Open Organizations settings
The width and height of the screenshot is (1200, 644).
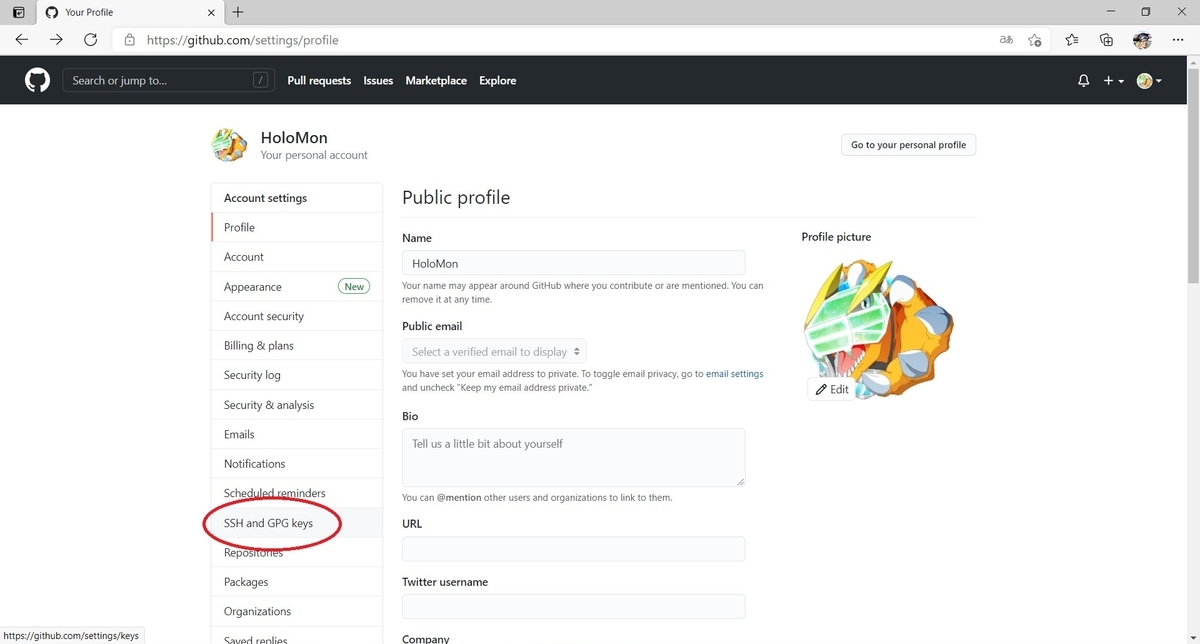(x=297, y=611)
